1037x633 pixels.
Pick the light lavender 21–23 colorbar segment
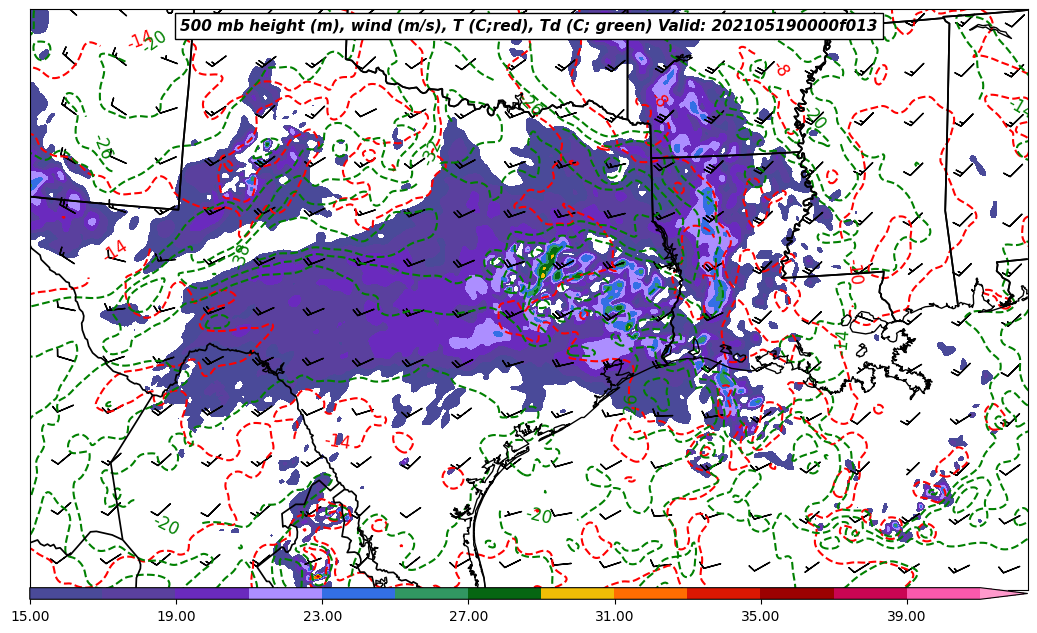point(286,593)
